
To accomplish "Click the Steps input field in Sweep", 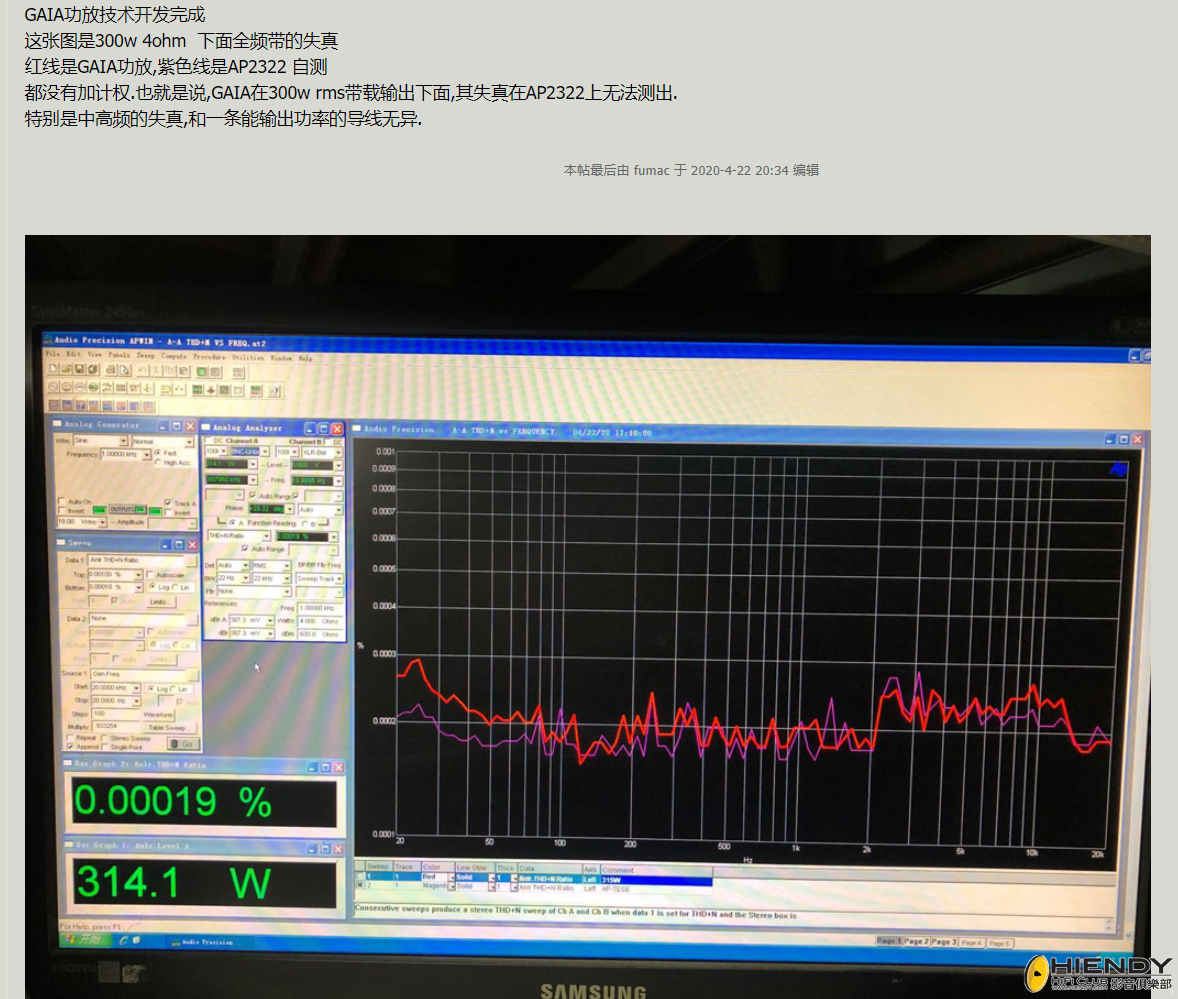I will coord(116,714).
